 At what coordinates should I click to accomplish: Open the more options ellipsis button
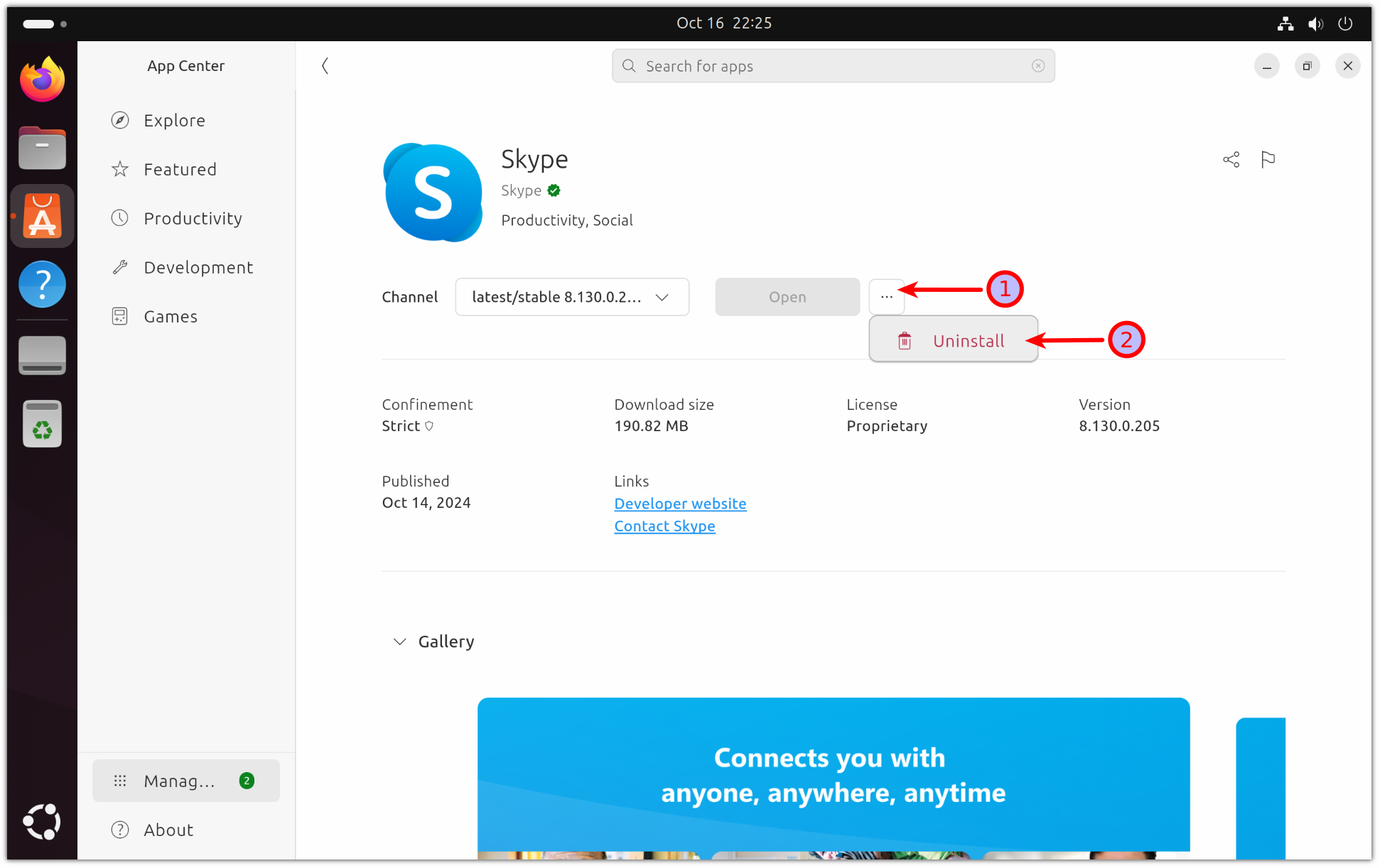coord(886,297)
